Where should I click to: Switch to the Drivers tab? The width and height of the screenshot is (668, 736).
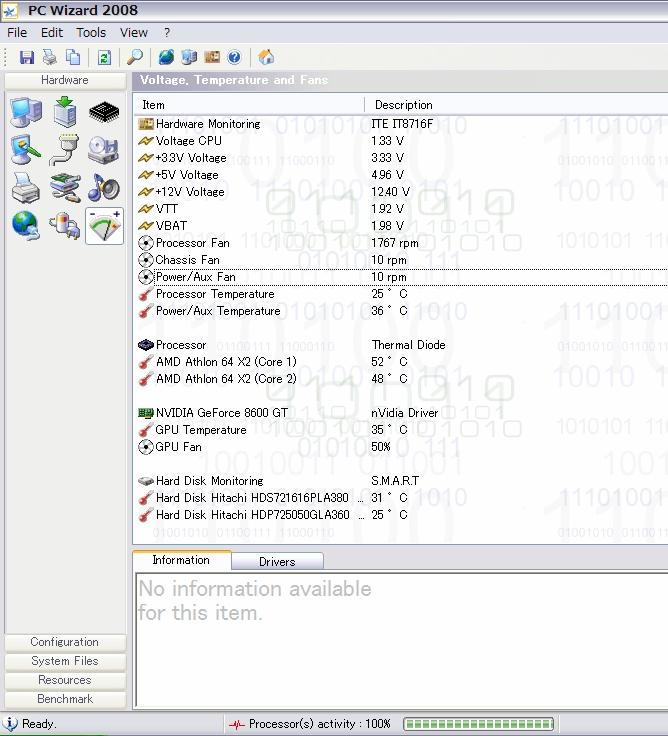click(277, 561)
